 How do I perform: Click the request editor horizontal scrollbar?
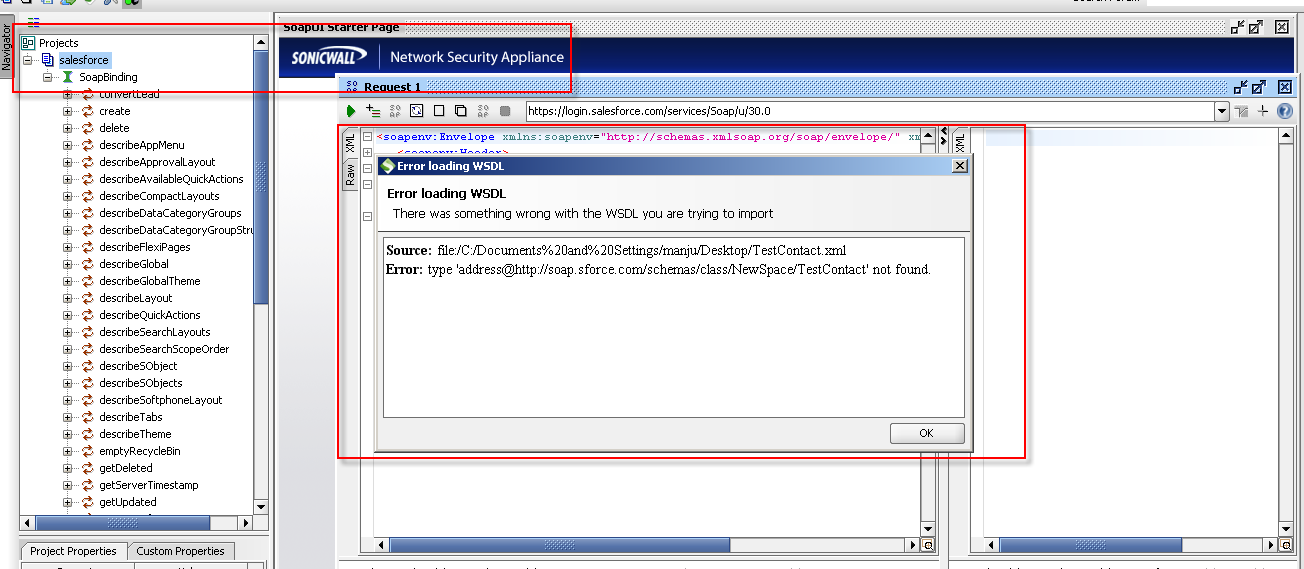click(647, 545)
